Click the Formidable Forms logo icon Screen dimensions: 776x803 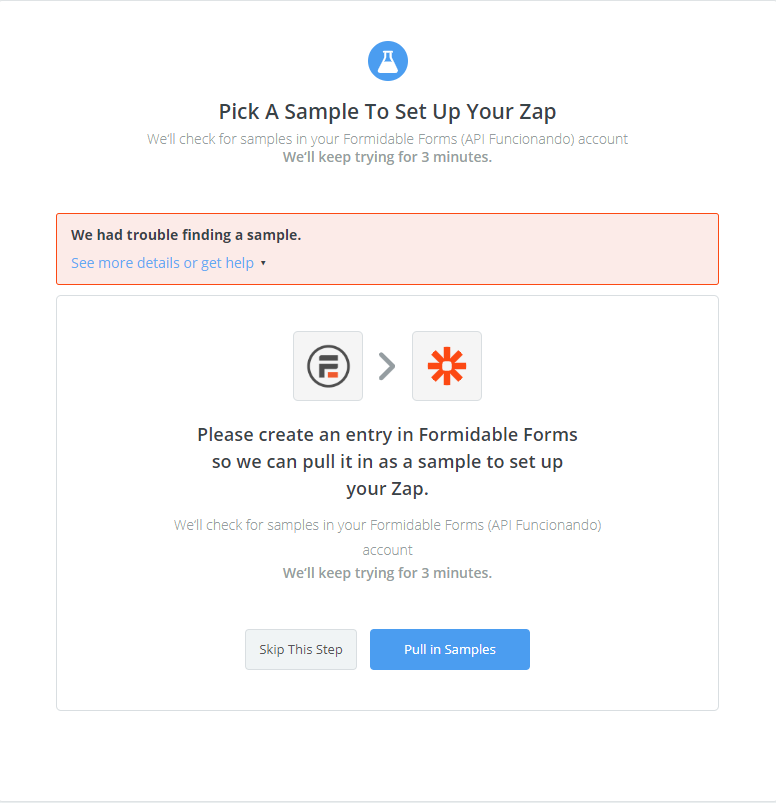pyautogui.click(x=328, y=366)
